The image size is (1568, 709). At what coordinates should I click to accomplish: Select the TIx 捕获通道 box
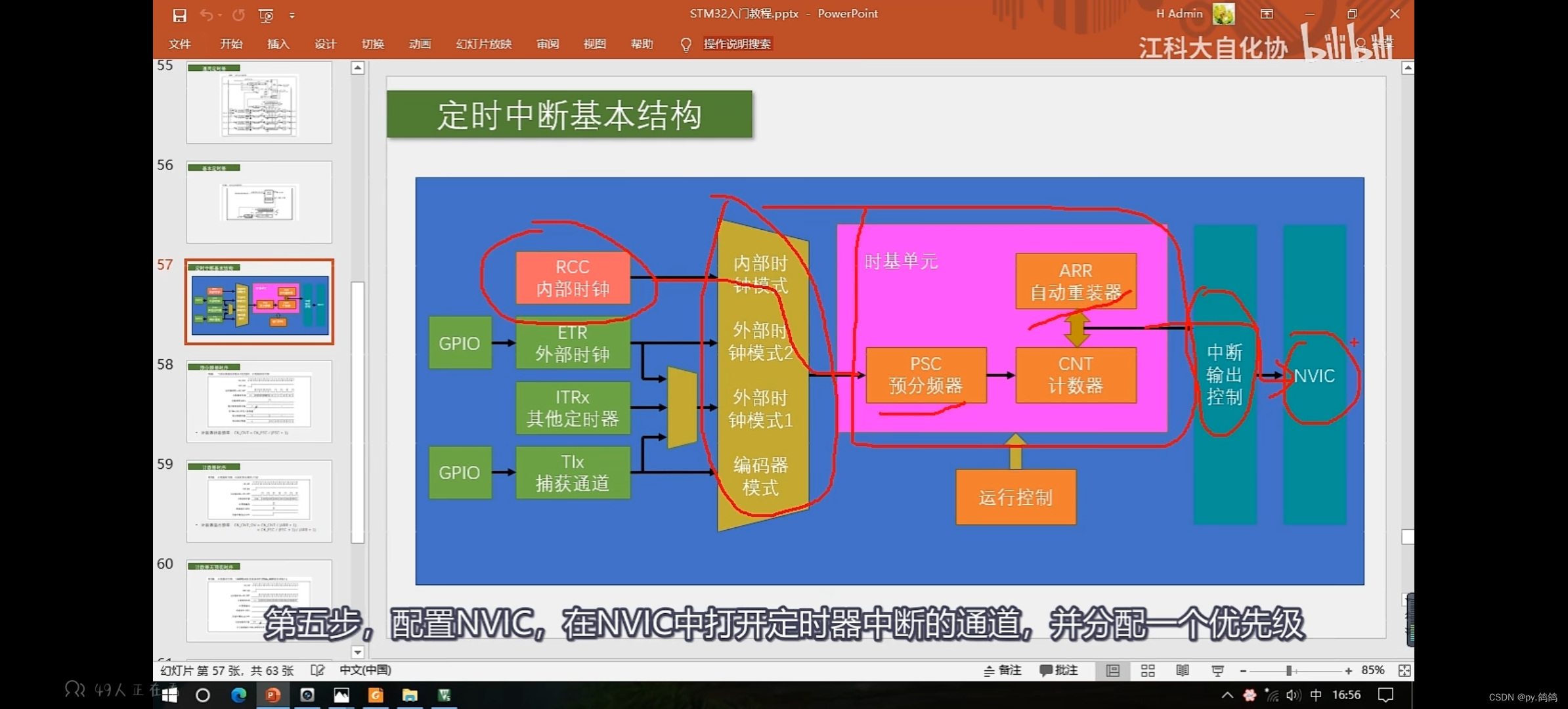(x=573, y=473)
